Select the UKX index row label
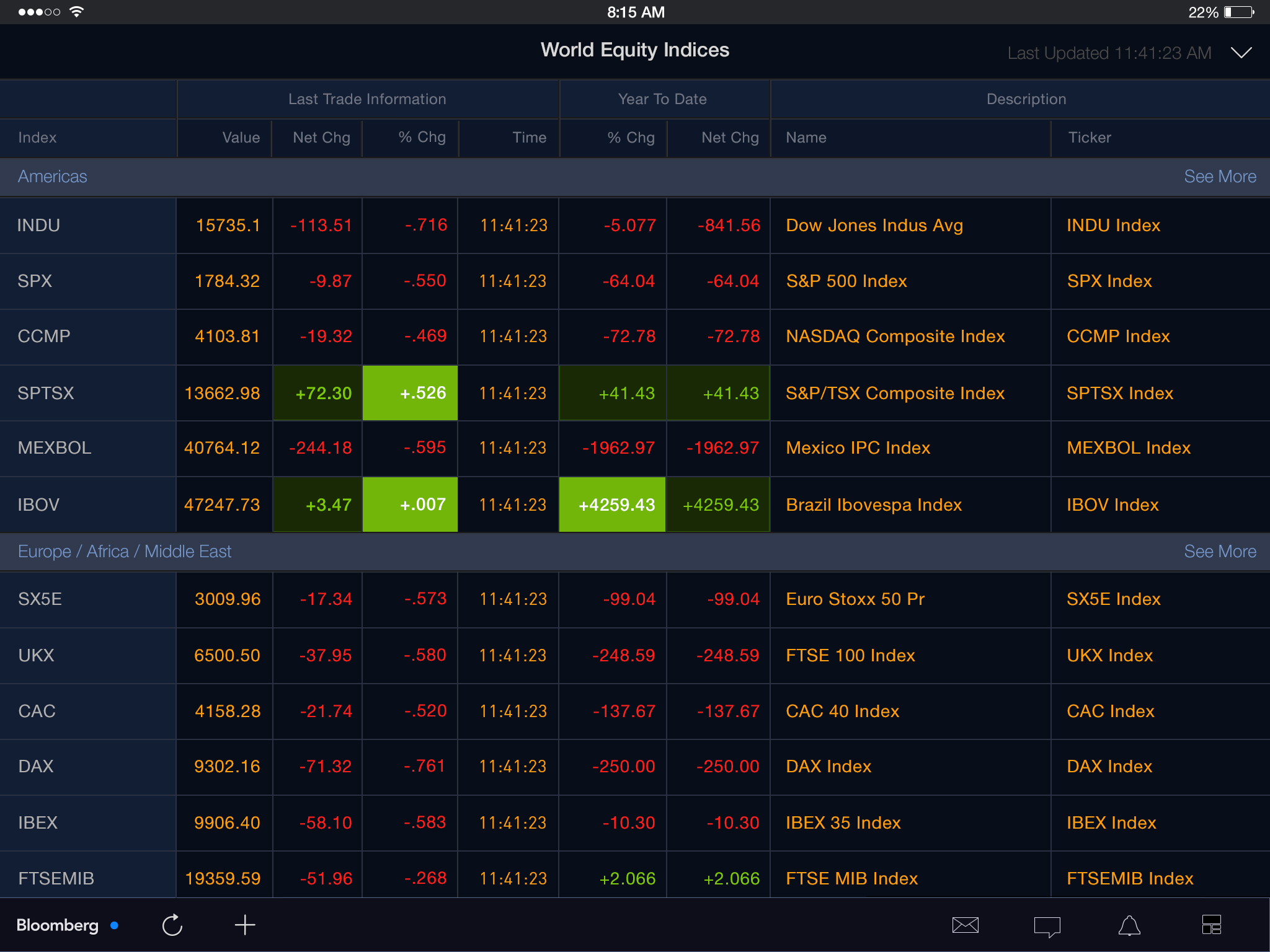The image size is (1270, 952). [x=36, y=656]
